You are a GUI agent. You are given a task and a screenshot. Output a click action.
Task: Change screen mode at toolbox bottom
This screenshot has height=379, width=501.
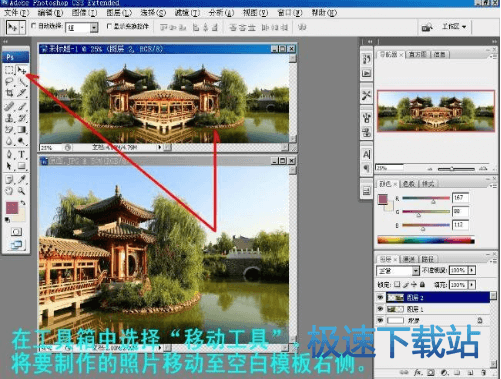pyautogui.click(x=16, y=245)
